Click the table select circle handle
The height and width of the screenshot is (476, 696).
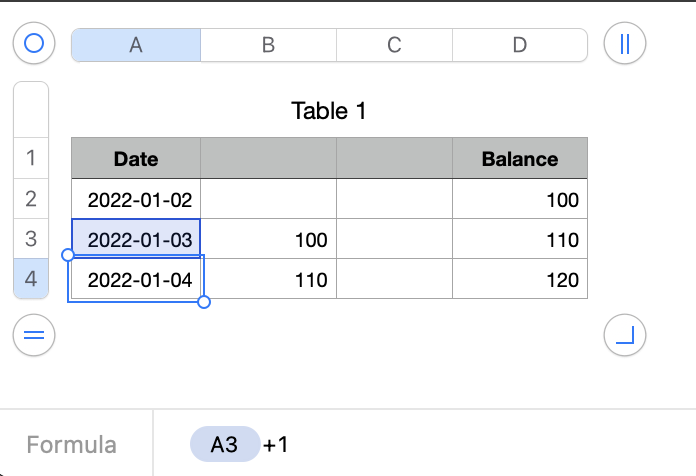pyautogui.click(x=35, y=44)
